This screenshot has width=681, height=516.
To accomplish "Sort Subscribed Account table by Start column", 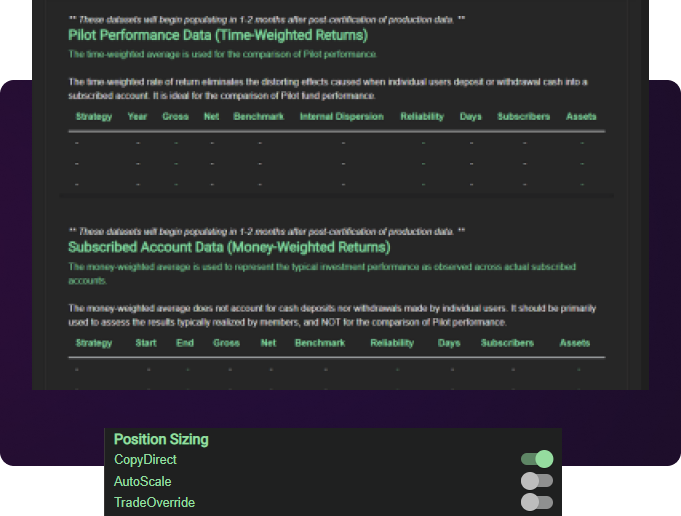I will (x=146, y=343).
